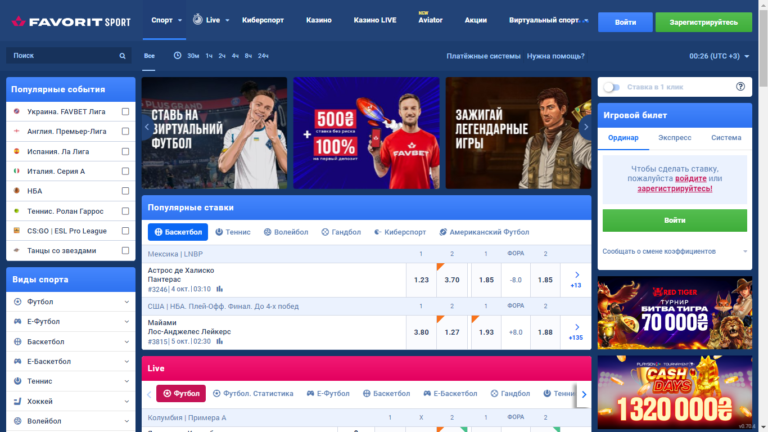The width and height of the screenshot is (768, 432).
Task: Click the Е-Футбол gamepad icon in sidebar
Action: tap(18, 321)
